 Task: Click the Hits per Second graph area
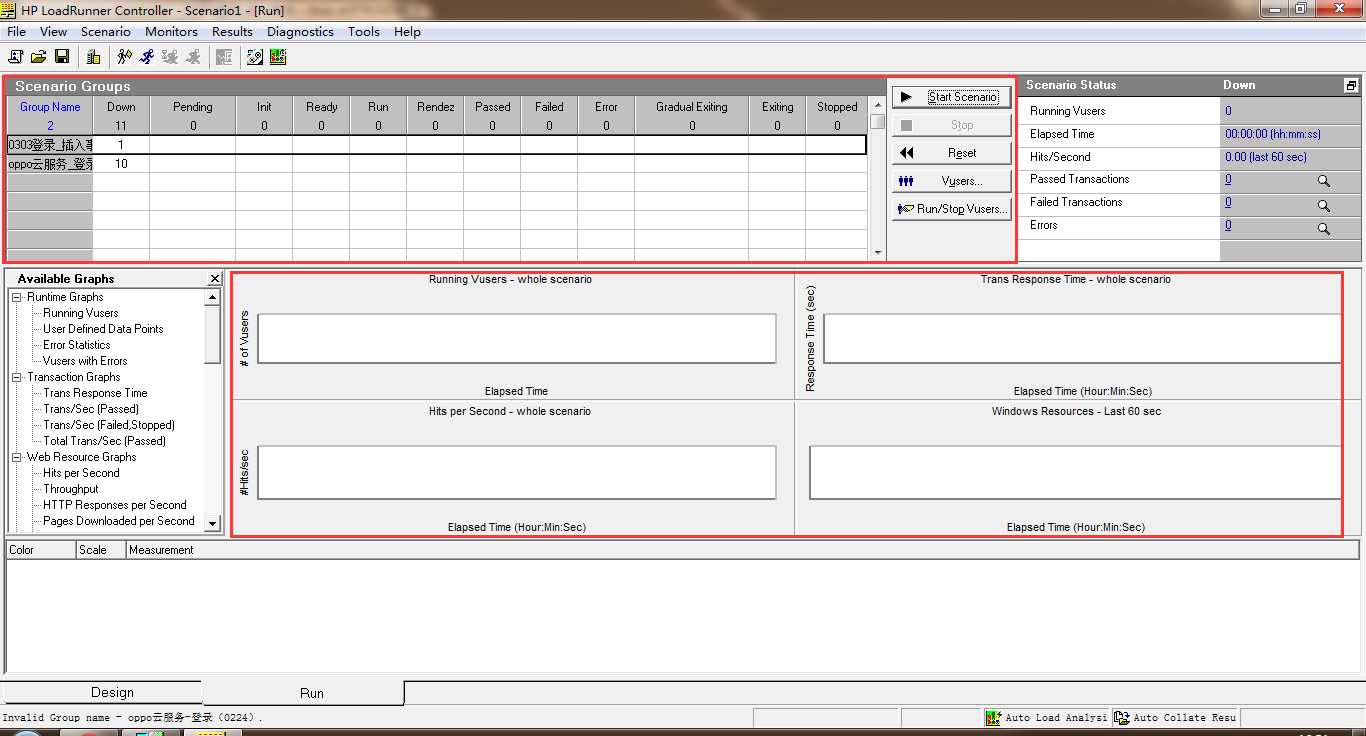point(516,472)
